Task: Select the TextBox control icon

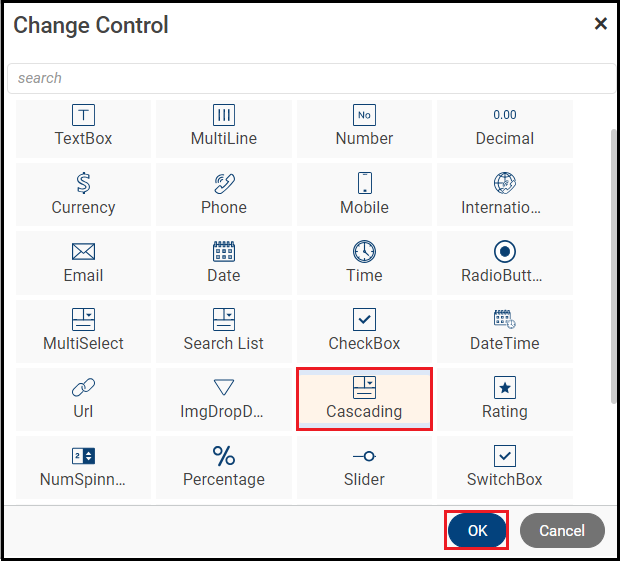Action: pos(84,115)
